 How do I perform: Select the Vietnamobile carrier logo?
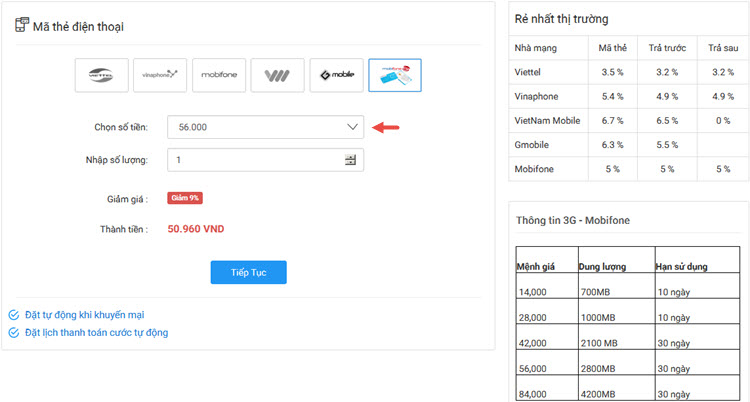coord(277,75)
